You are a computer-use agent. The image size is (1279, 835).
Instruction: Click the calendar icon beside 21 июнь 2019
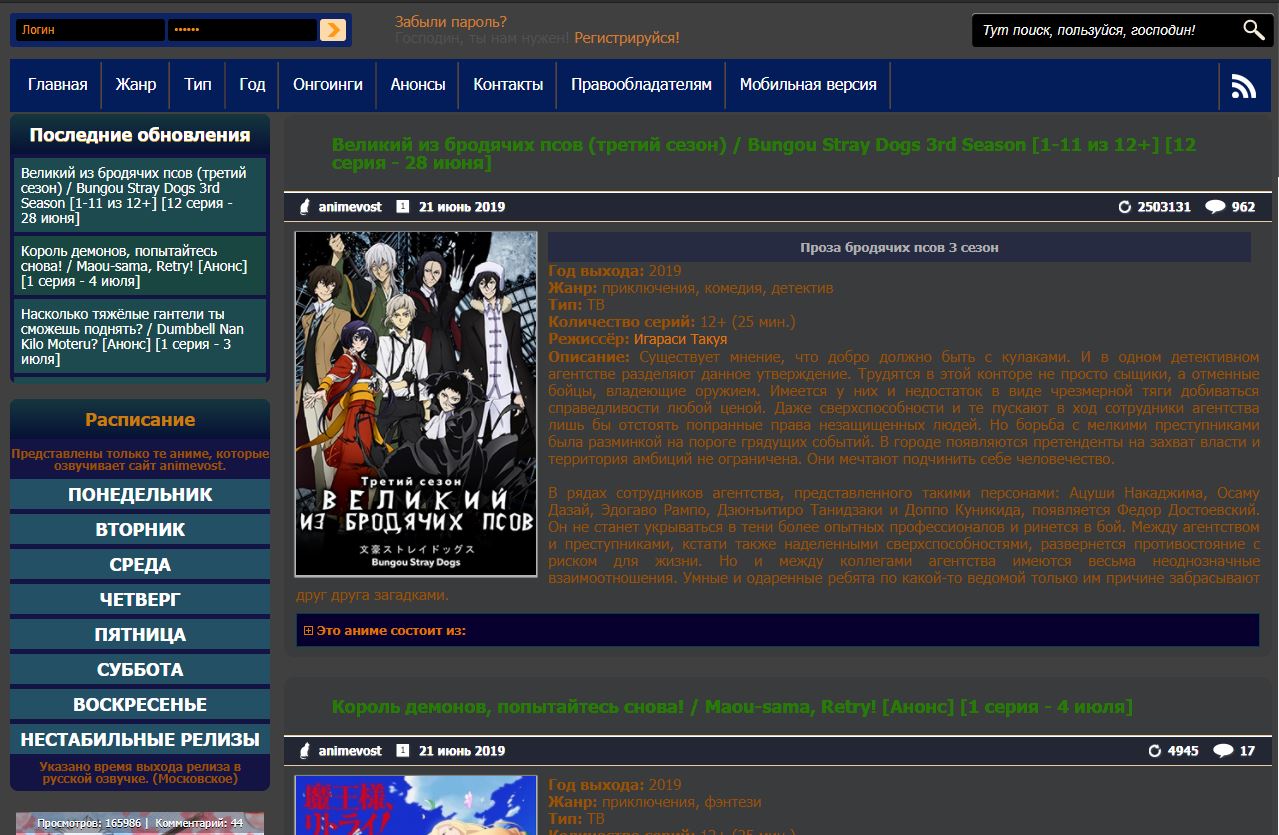[402, 206]
